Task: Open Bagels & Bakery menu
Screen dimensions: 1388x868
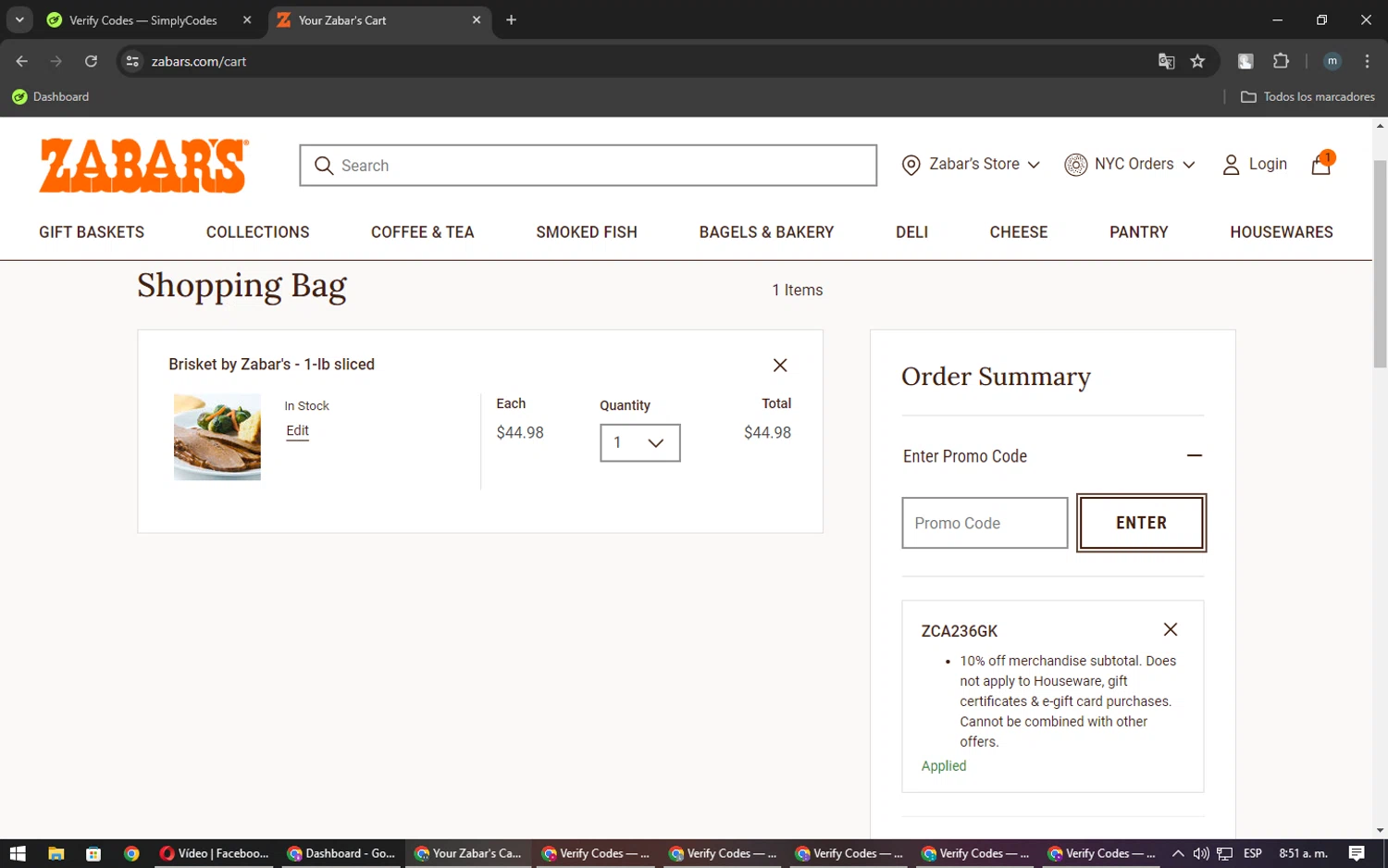Action: (766, 232)
